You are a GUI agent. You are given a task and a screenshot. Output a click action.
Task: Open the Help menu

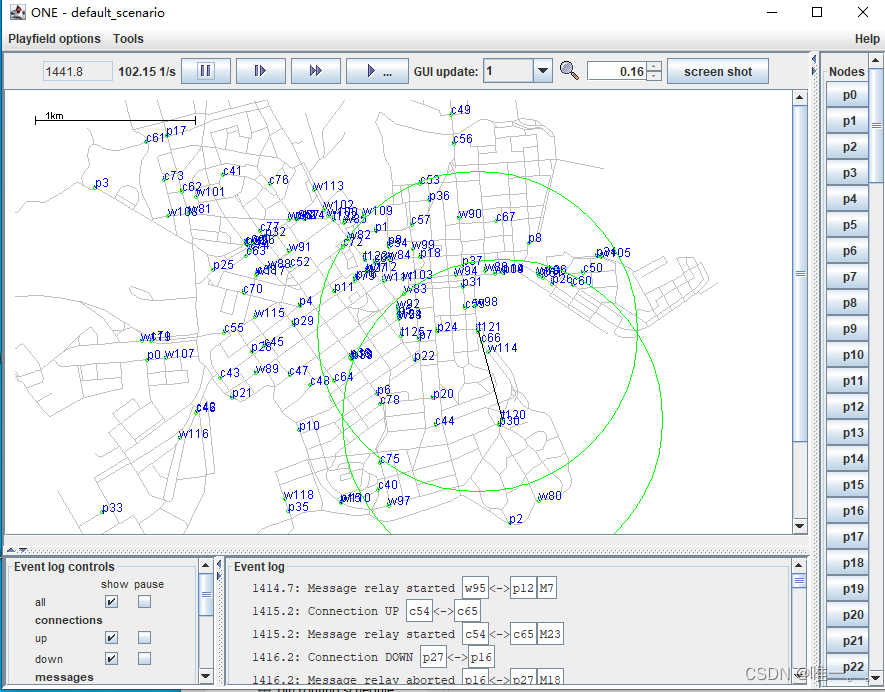point(866,38)
